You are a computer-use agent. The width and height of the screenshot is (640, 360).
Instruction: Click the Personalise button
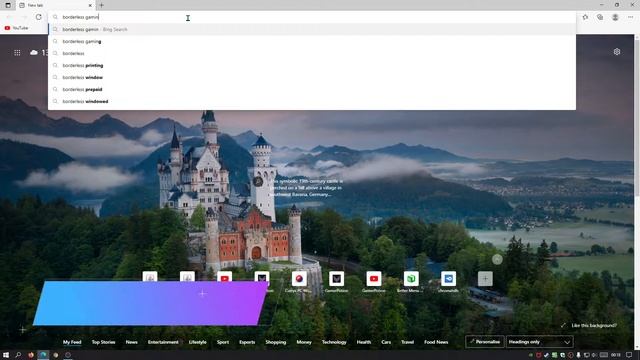(x=484, y=342)
